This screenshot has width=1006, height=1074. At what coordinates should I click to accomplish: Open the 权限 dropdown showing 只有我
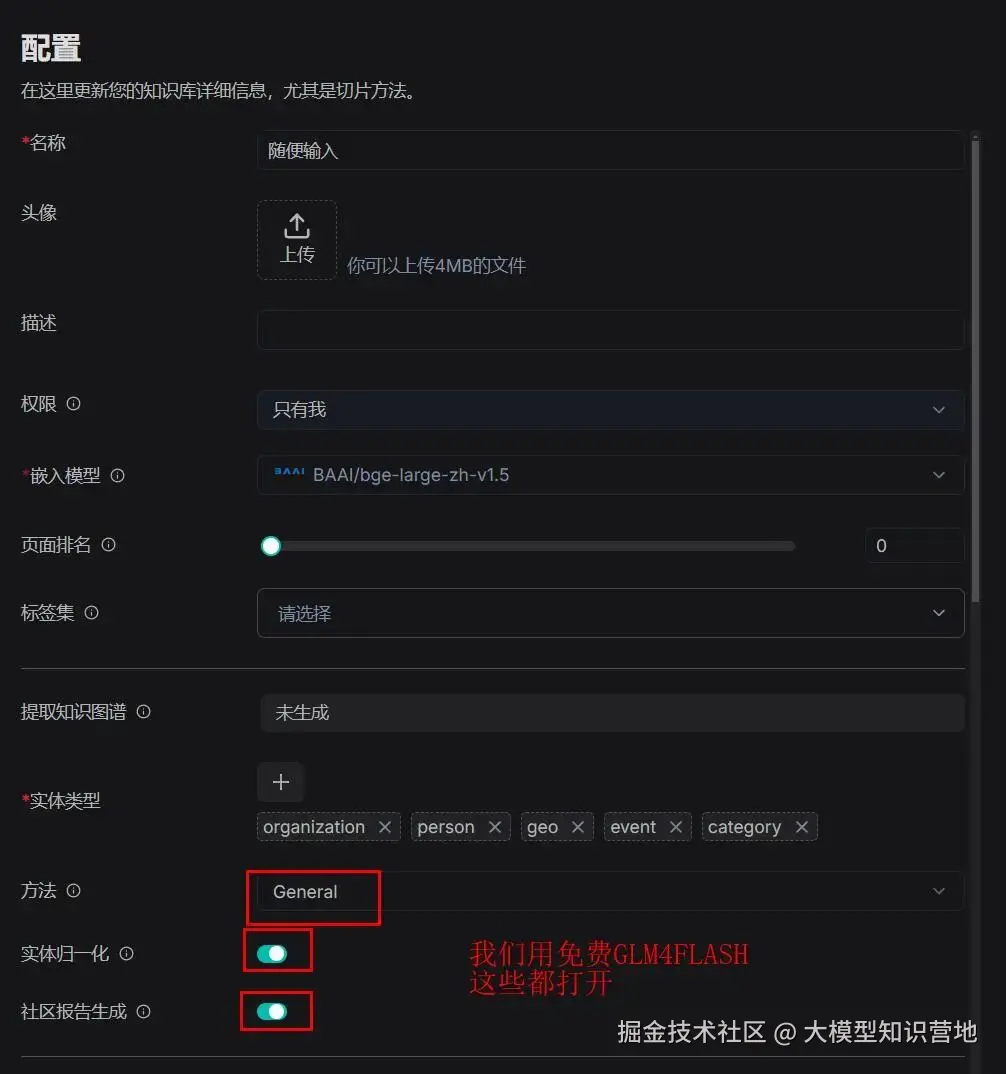coord(611,410)
